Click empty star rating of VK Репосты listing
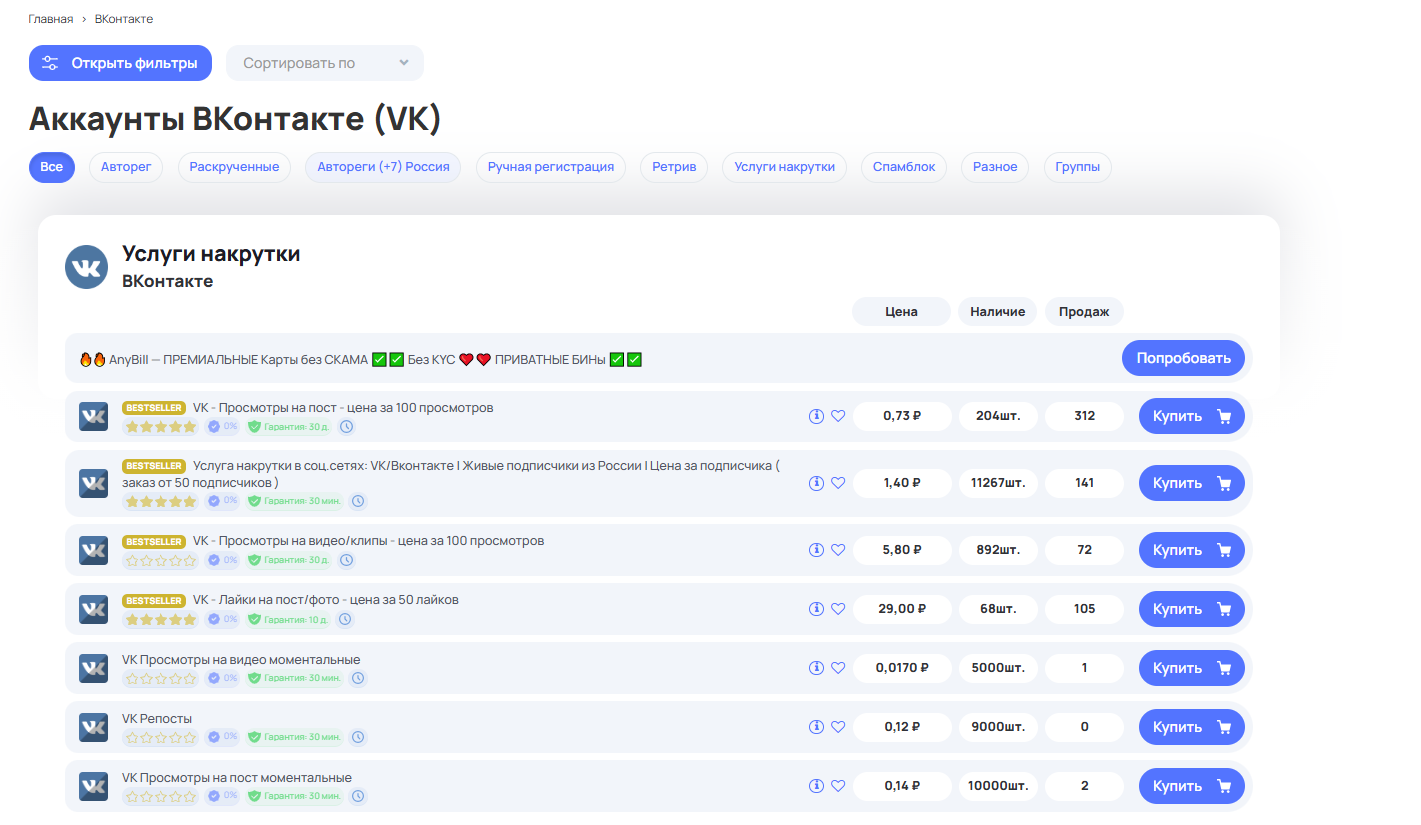The image size is (1421, 825). [160, 737]
